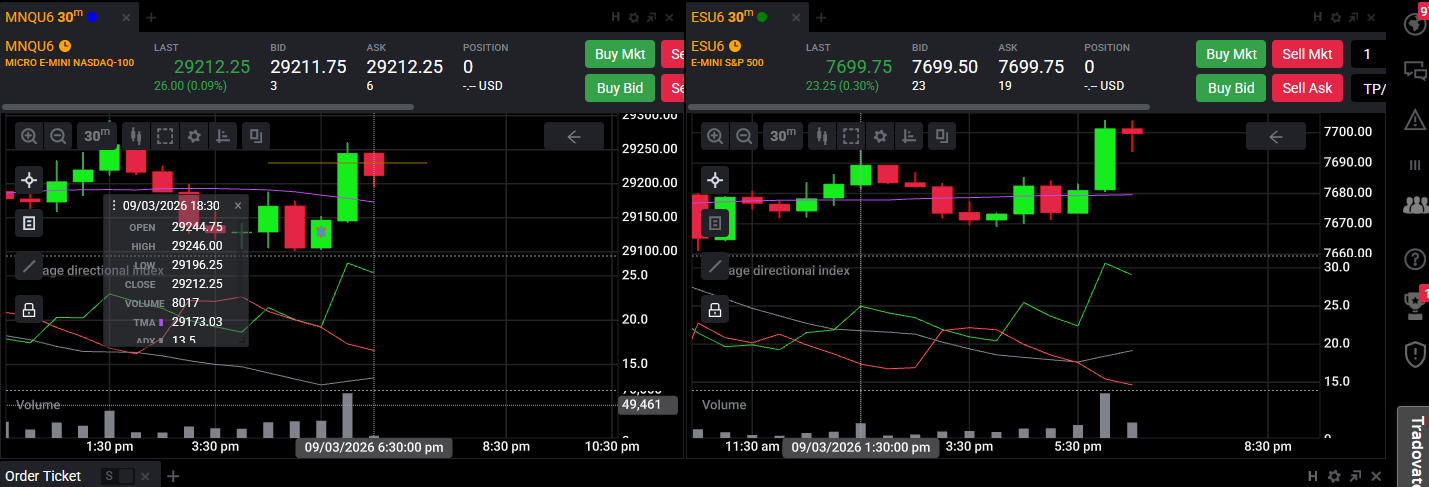The width and height of the screenshot is (1429, 487).
Task: Click the ESU6 chart's left-arrow scroll button
Action: click(1276, 136)
